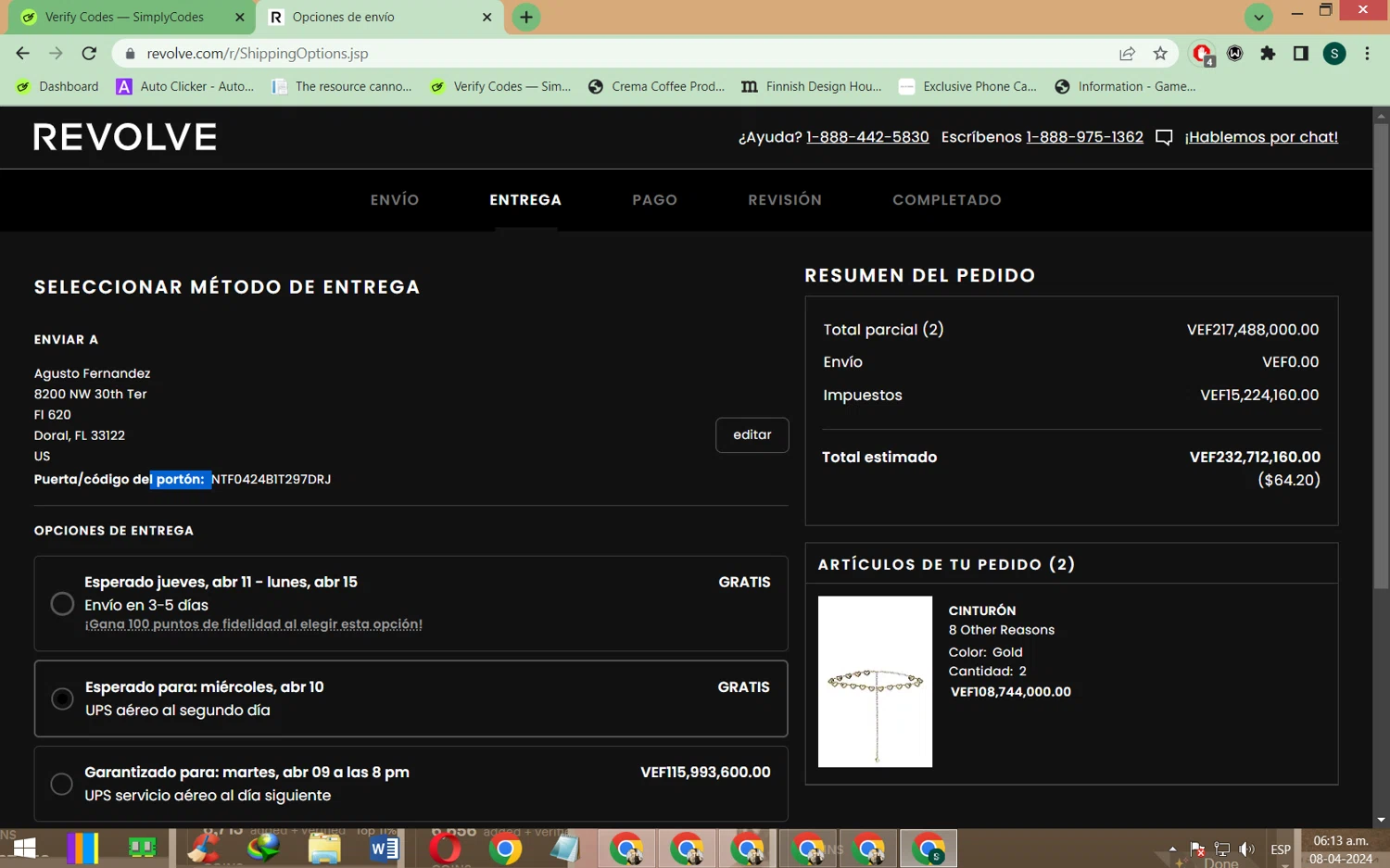Viewport: 1390px width, 868px height.
Task: Go to the PAGO checkout step
Action: tap(655, 200)
